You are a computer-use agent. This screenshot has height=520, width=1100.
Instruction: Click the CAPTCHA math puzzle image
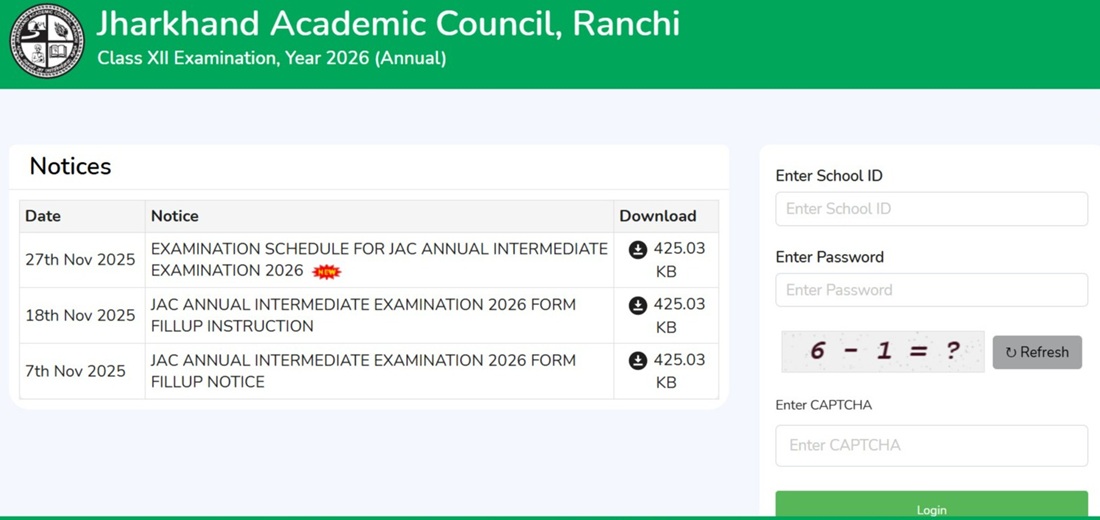(x=884, y=351)
